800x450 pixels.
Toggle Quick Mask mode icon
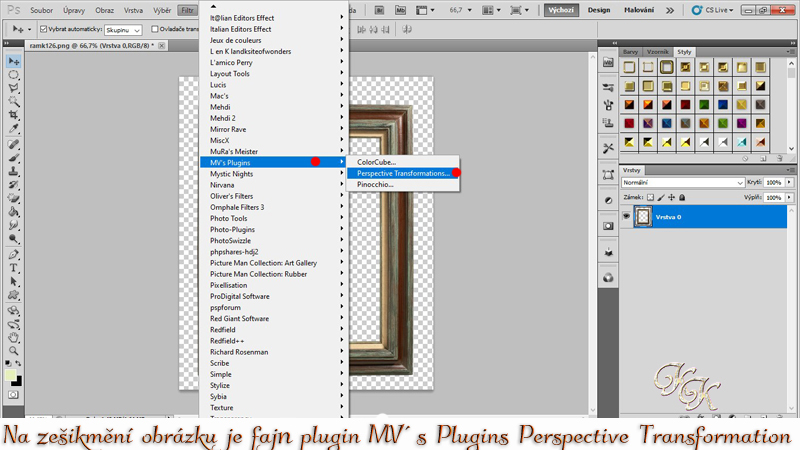click(13, 395)
